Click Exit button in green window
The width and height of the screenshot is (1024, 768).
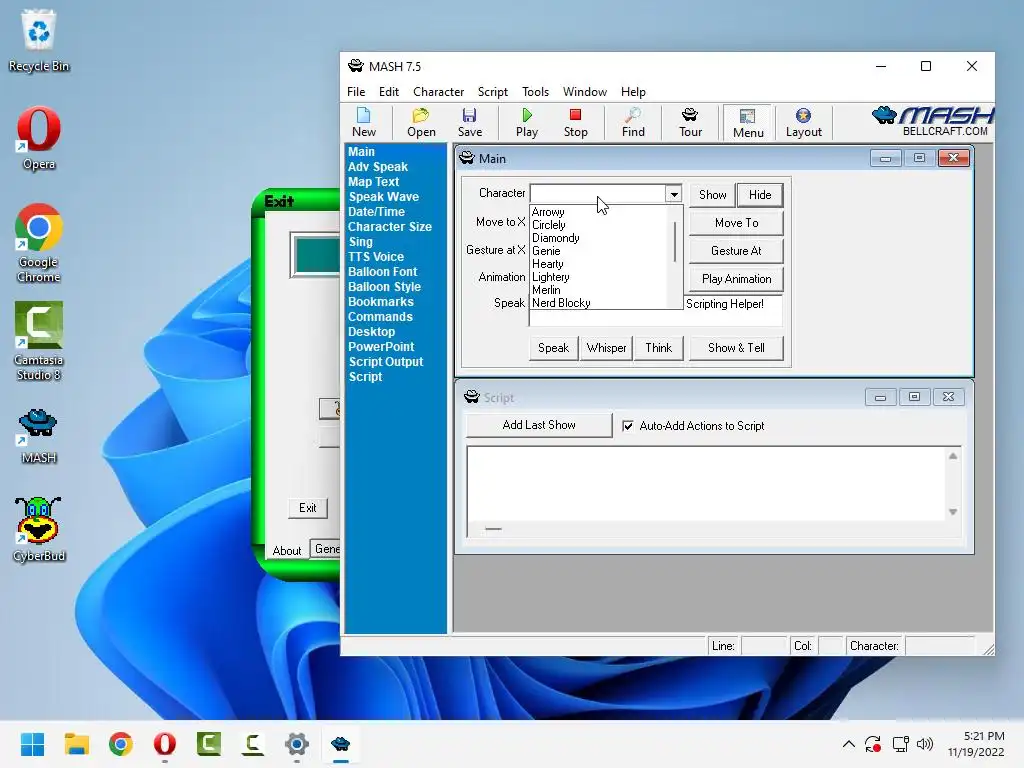pyautogui.click(x=307, y=507)
